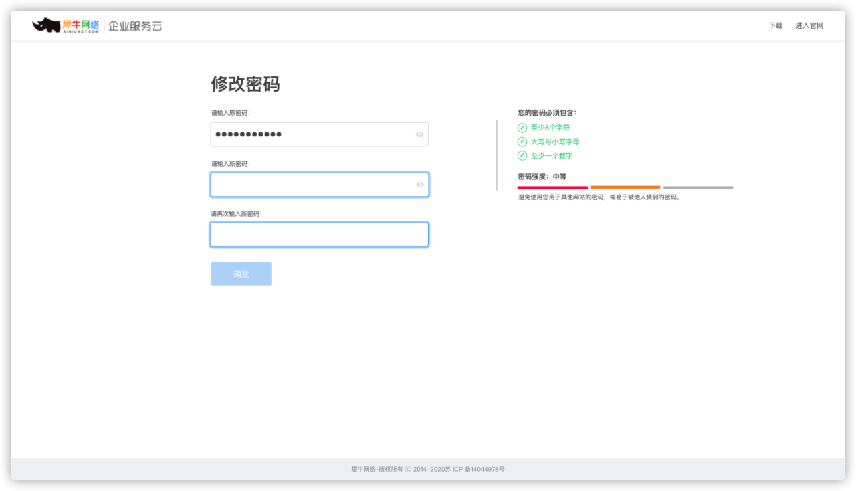Screen dimensions: 856x491
Task: Click the 确定 confirm button
Action: pos(241,274)
